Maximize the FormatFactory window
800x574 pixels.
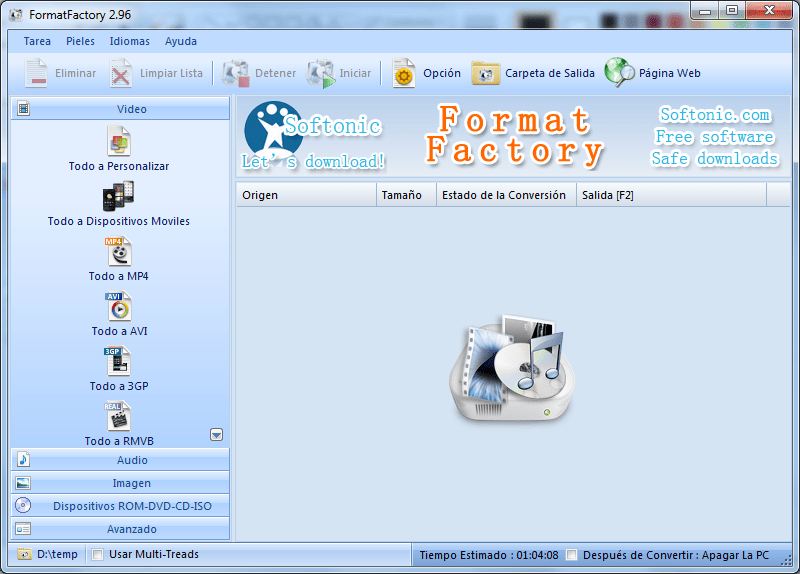pos(732,10)
